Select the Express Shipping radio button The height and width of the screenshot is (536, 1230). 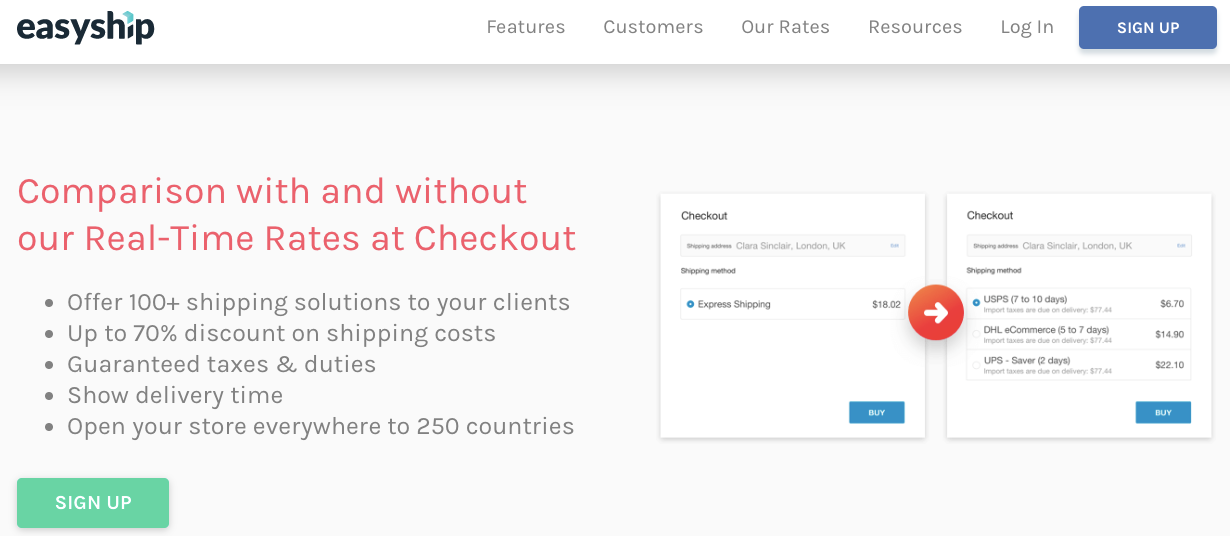690,304
